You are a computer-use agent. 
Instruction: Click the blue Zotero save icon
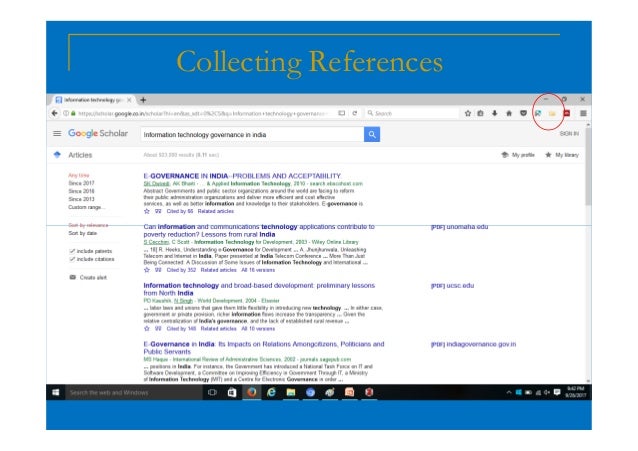(x=538, y=113)
